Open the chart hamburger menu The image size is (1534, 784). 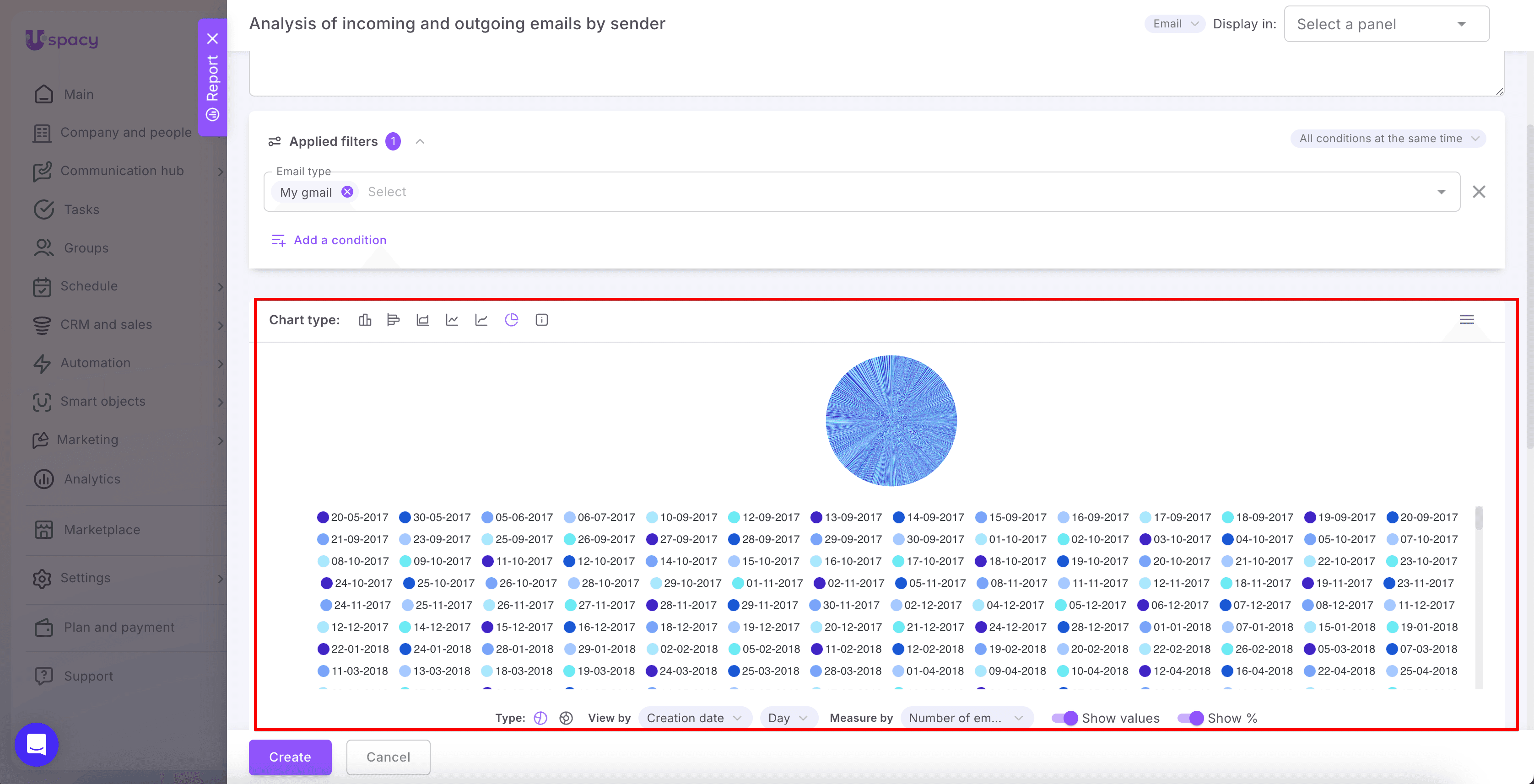(1467, 320)
